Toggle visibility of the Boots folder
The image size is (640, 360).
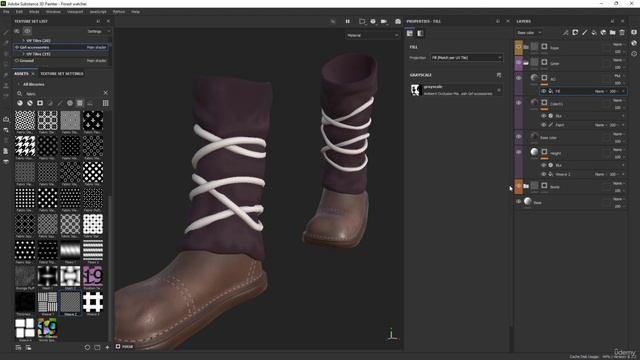pos(519,187)
